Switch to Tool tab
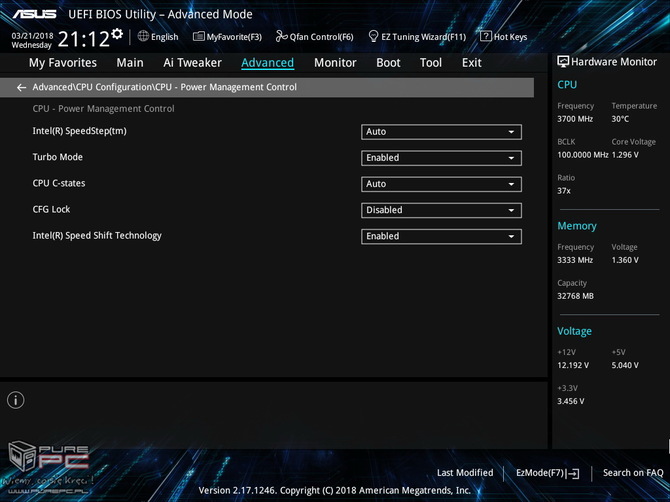This screenshot has height=502, width=670. click(x=431, y=63)
